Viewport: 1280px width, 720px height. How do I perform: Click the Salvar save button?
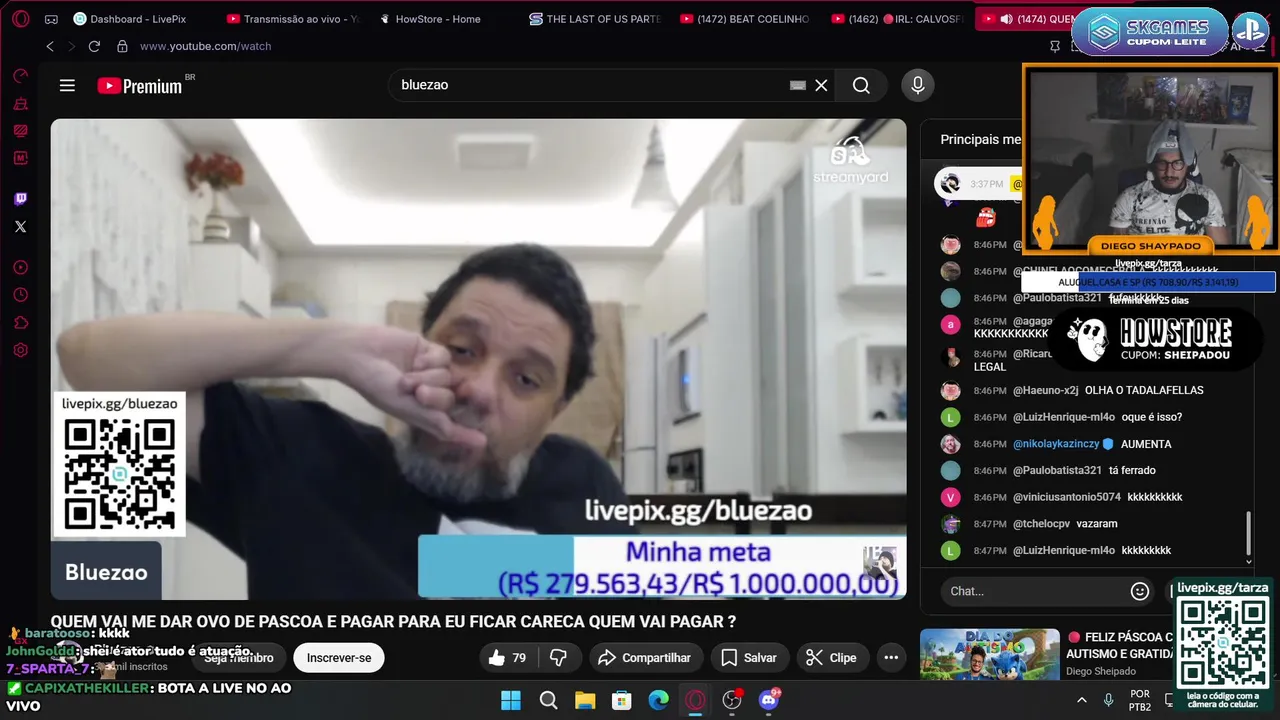point(749,658)
